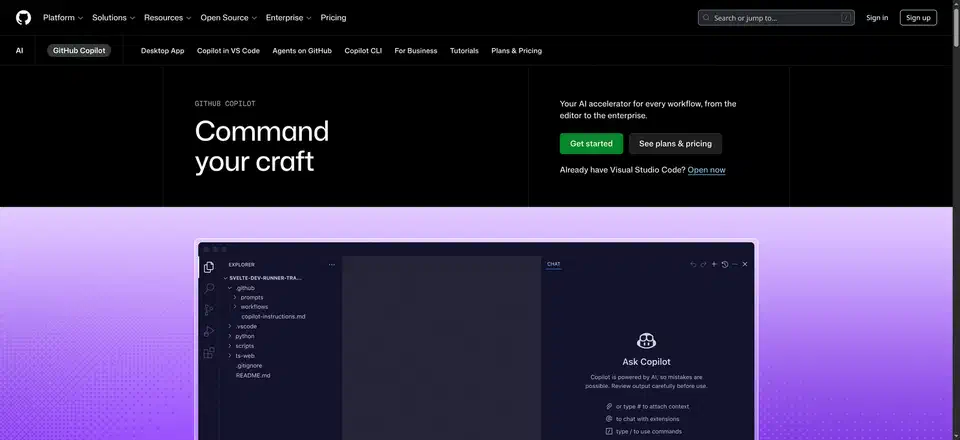This screenshot has height=440, width=960.
Task: Click the chat redo arrow icon
Action: tap(703, 264)
